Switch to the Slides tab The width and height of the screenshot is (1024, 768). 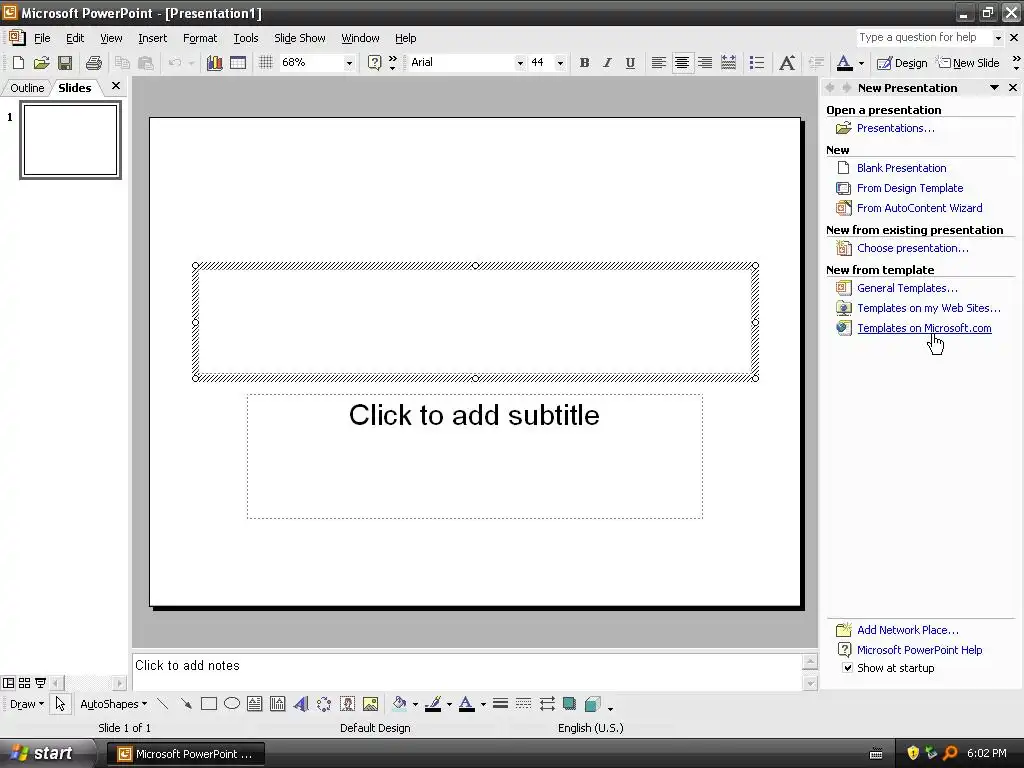tap(74, 88)
